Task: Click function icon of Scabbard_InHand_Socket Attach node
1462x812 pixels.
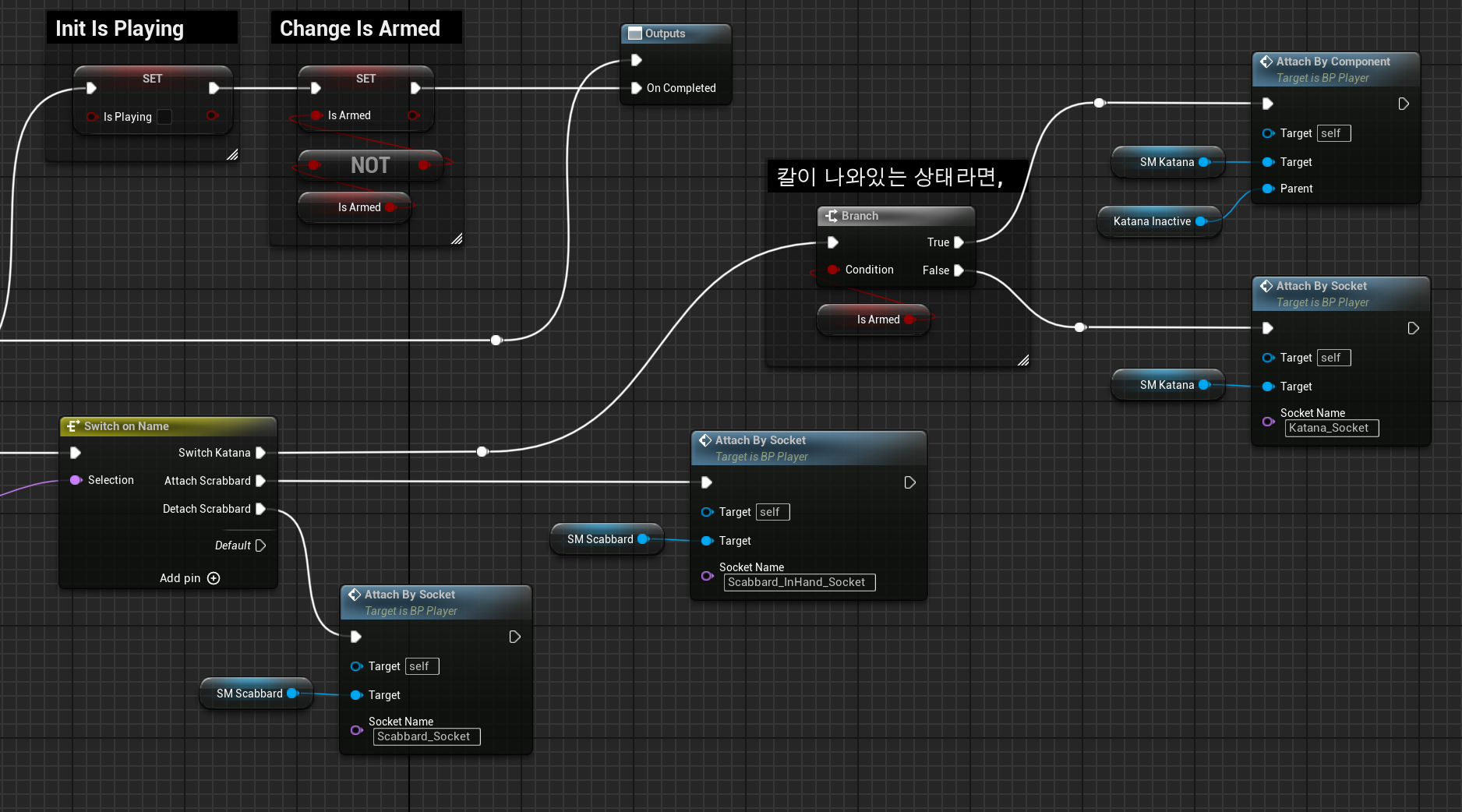Action: point(705,440)
